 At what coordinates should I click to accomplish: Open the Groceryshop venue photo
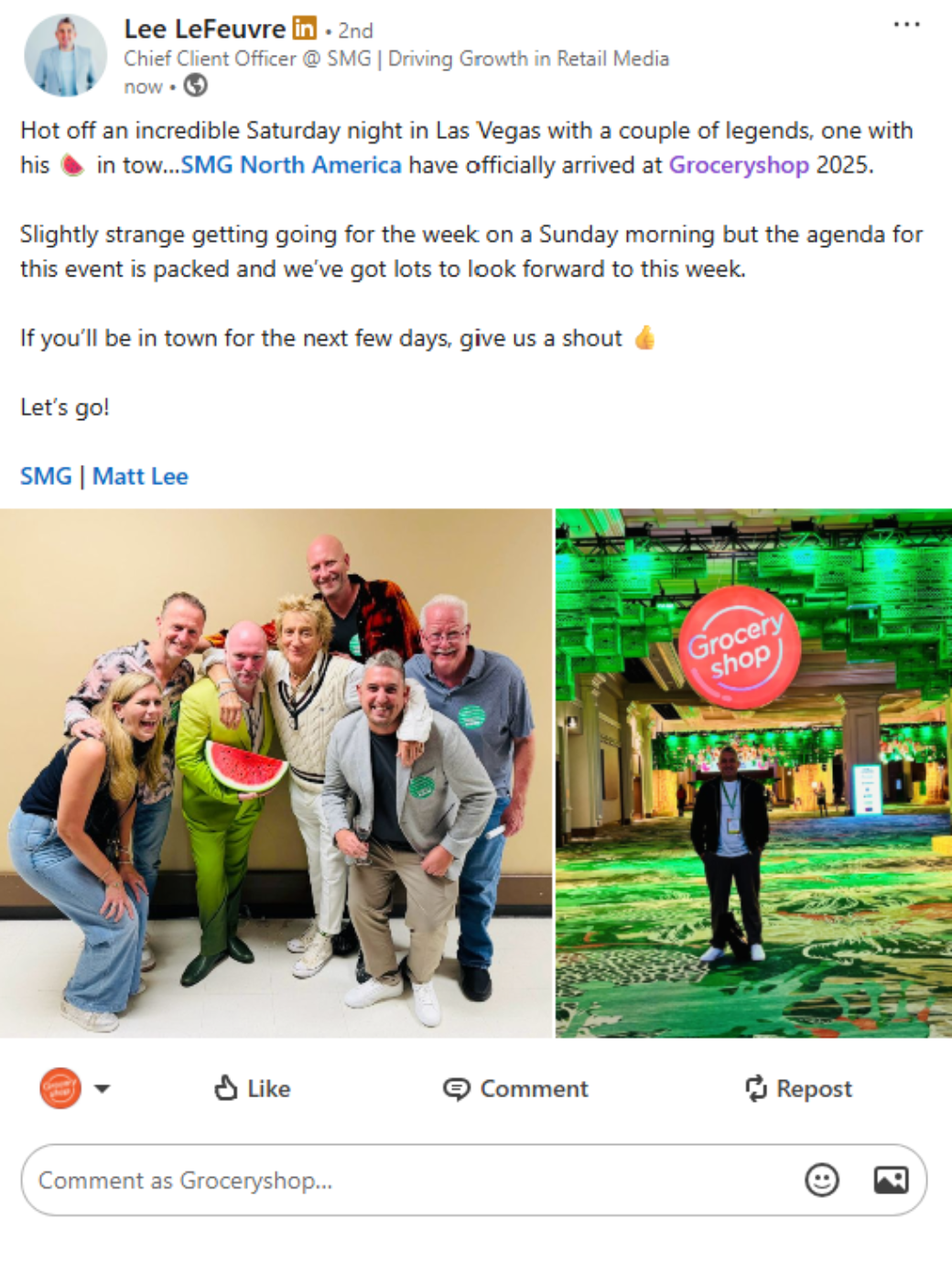point(753,773)
